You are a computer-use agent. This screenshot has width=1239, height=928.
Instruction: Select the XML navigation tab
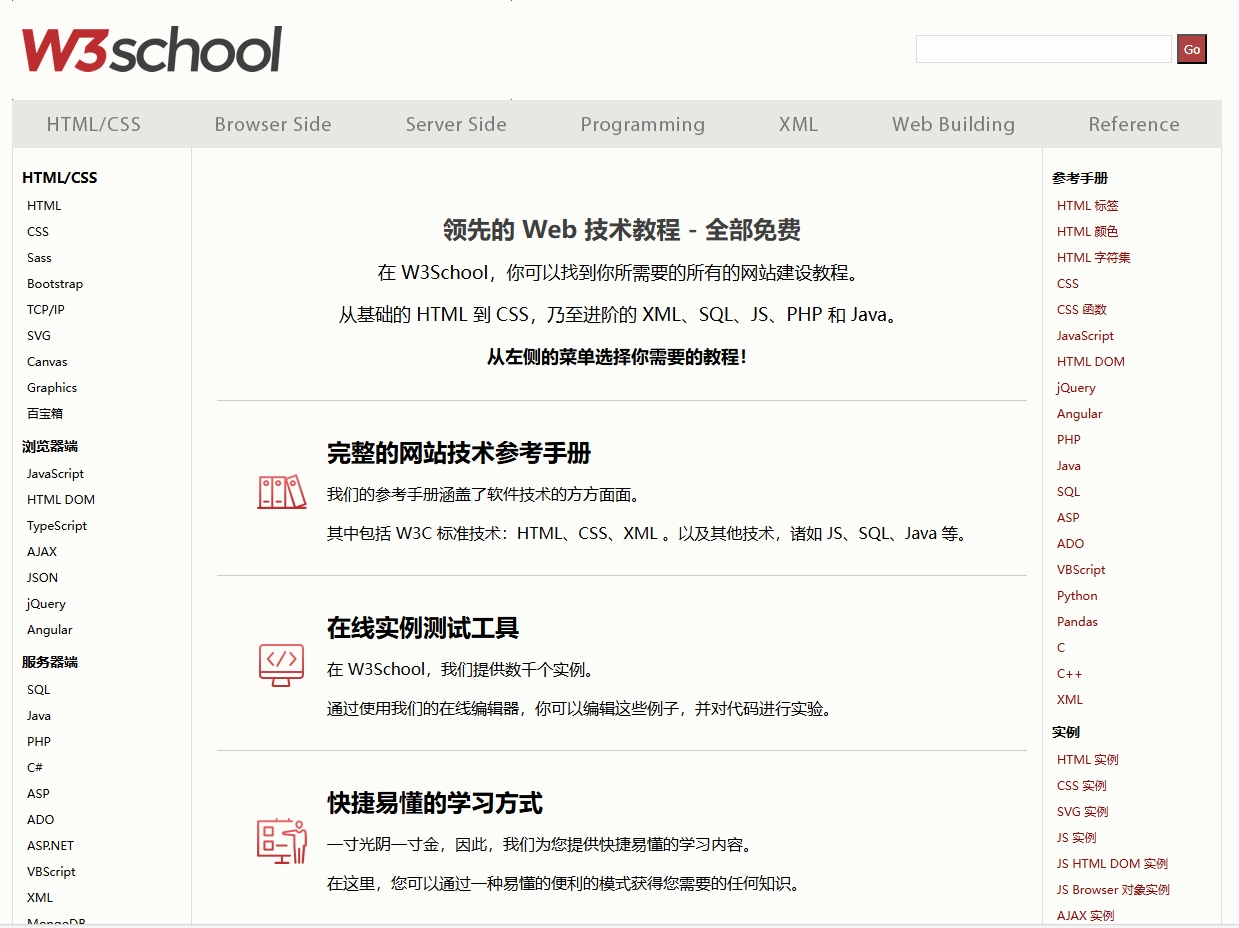797,124
